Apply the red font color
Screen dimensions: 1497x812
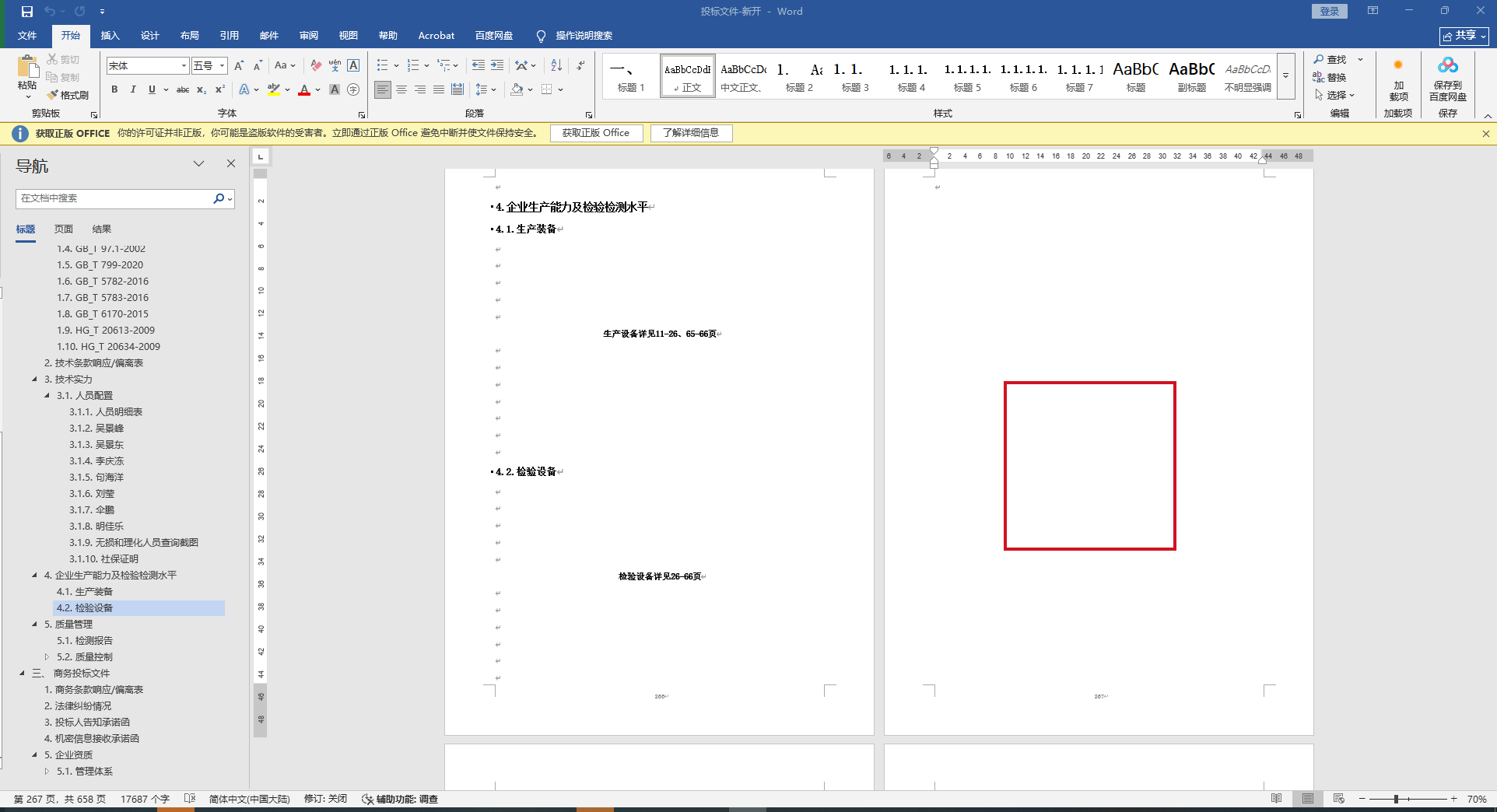pyautogui.click(x=304, y=89)
